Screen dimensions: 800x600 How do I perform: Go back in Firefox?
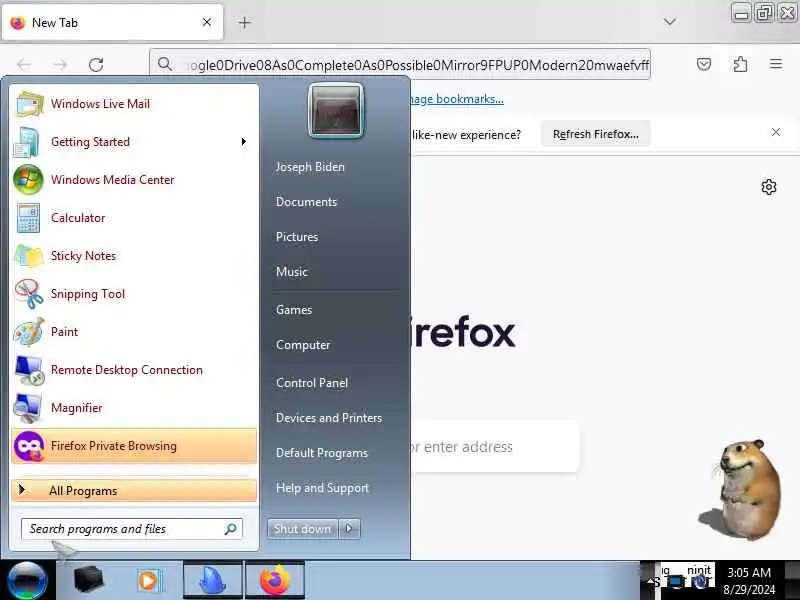pyautogui.click(x=24, y=65)
